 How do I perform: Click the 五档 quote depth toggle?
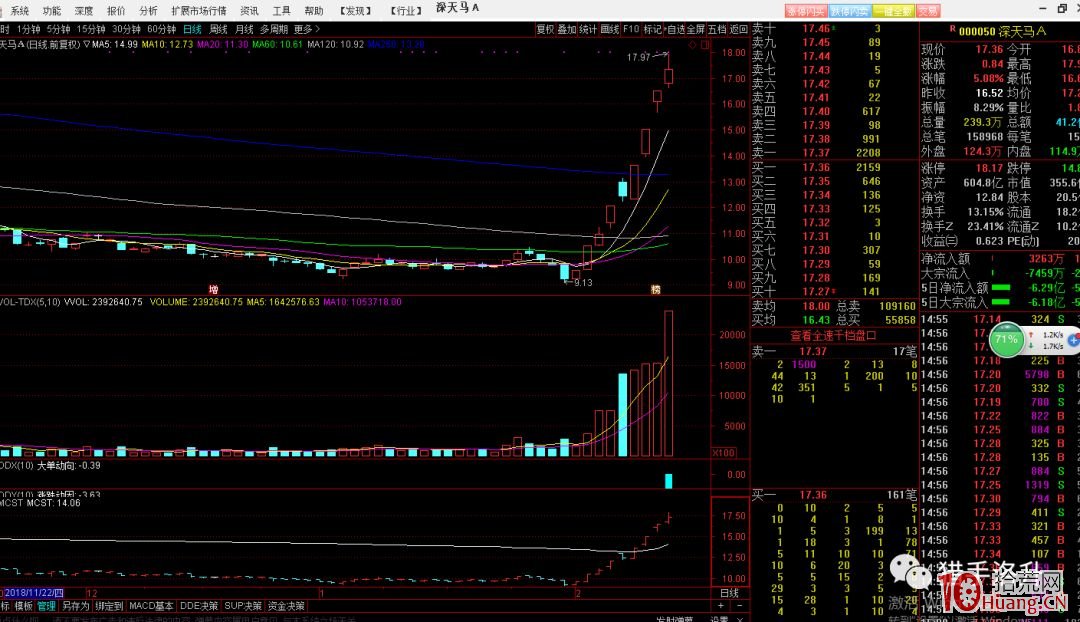coord(717,29)
